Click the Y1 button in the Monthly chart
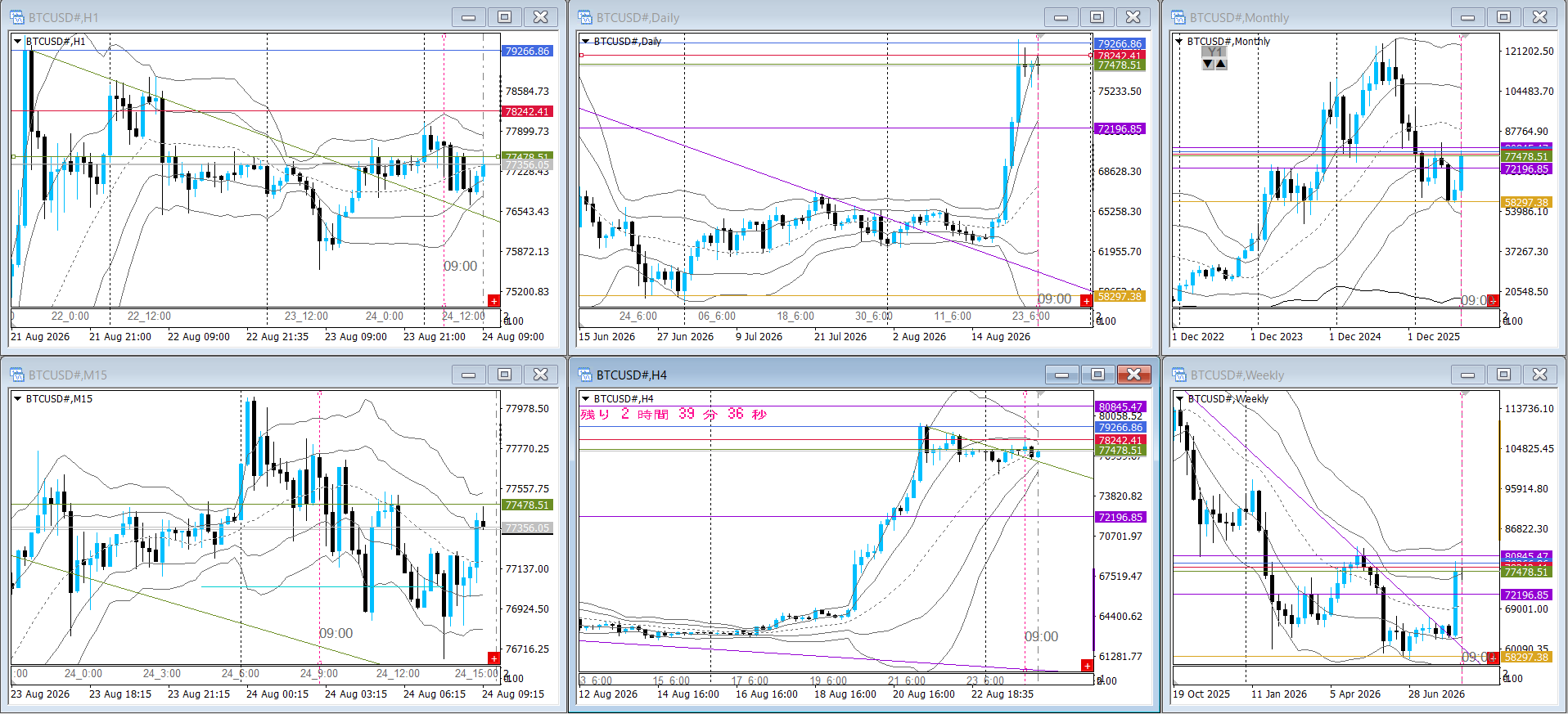1568x714 pixels. (x=1214, y=52)
